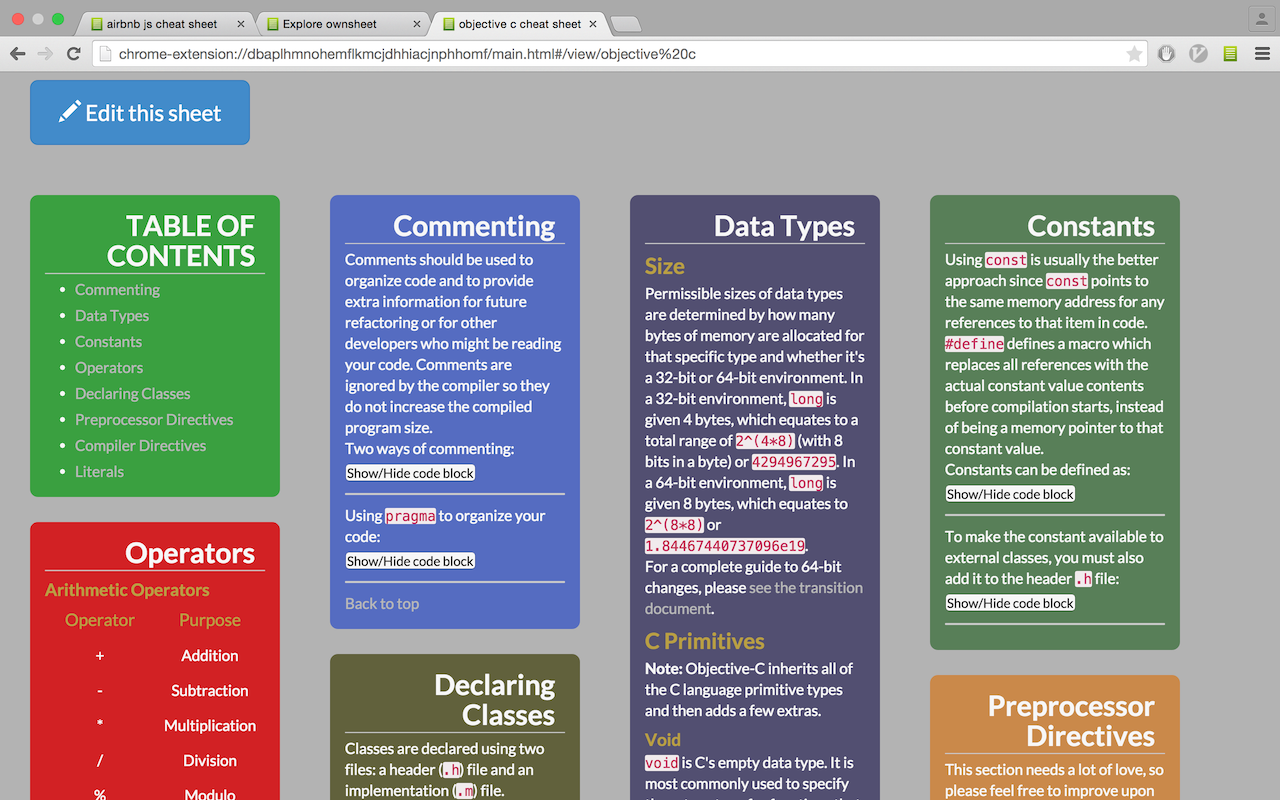Show code block under Two ways of commenting
Image resolution: width=1280 pixels, height=800 pixels.
point(410,473)
